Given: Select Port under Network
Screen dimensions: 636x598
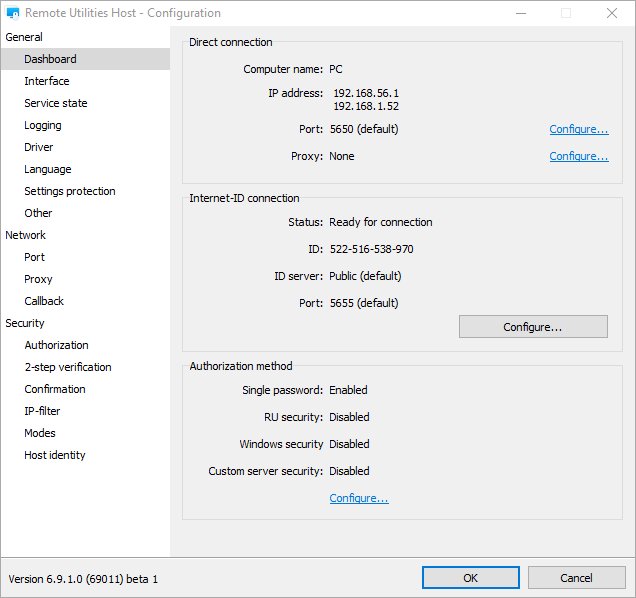Looking at the screenshot, I should pos(34,257).
